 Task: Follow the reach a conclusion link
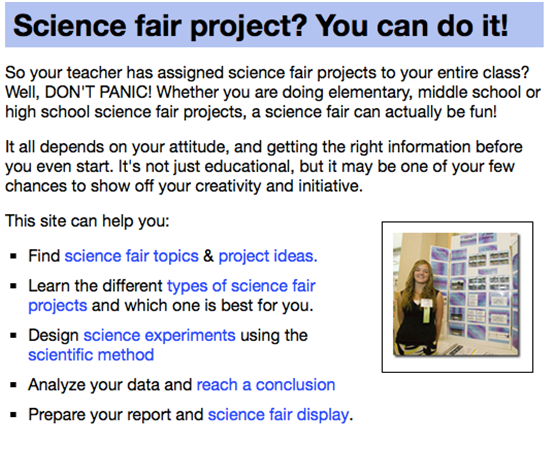pos(266,385)
